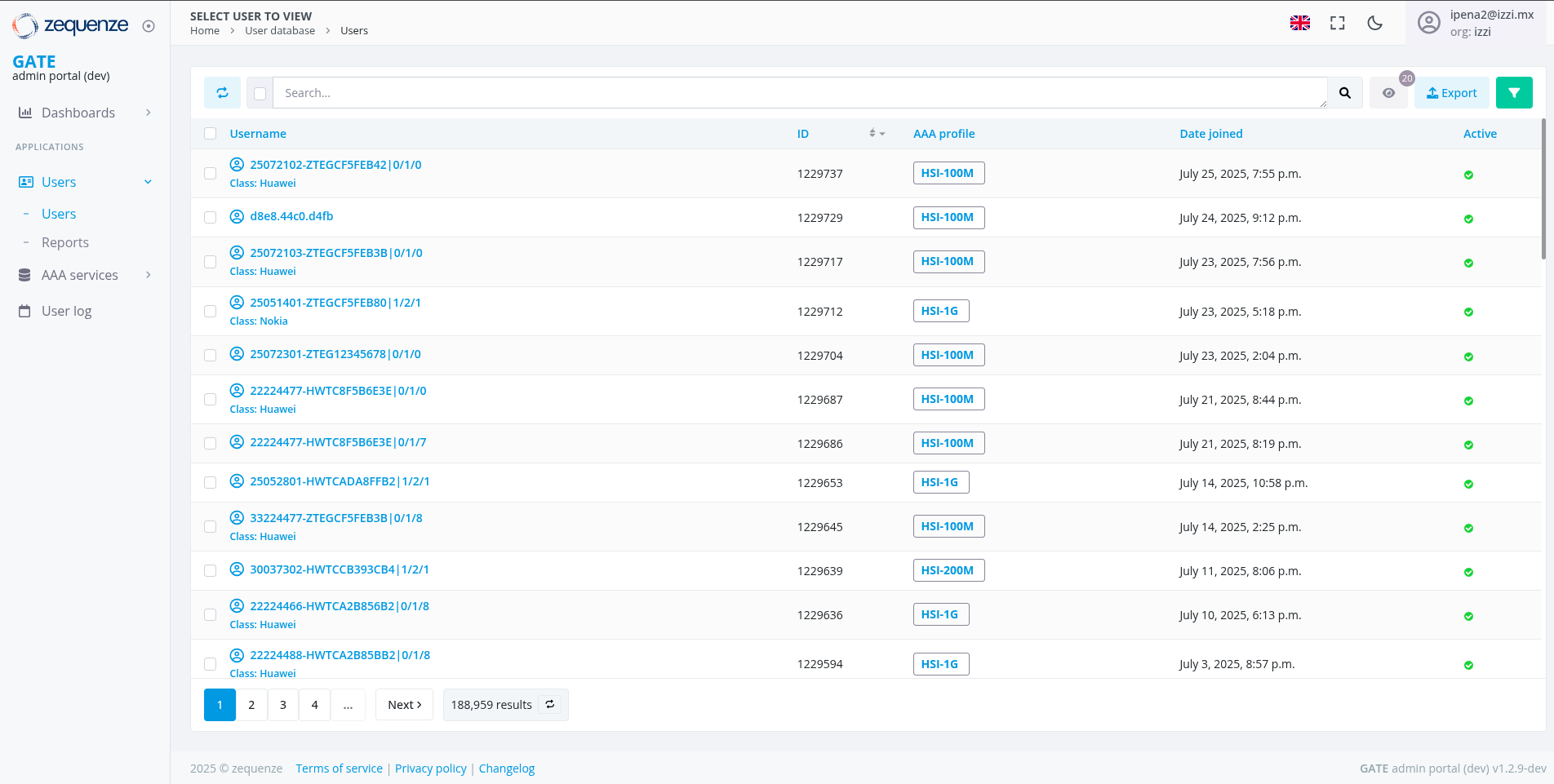Viewport: 1554px width, 784px height.
Task: Click the refresh icon beside the search bar
Action: [222, 92]
